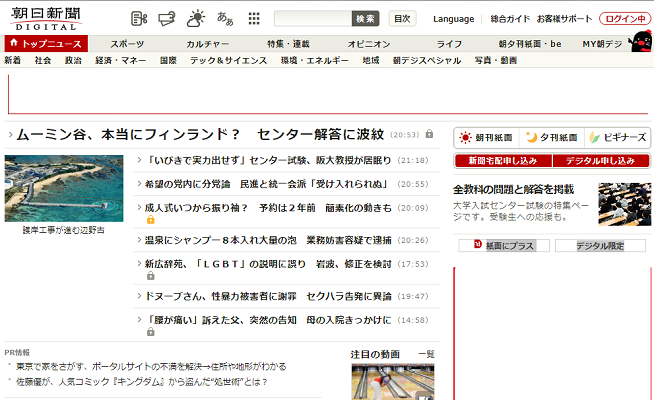Open 政治 submenu item
The image size is (654, 400).
point(73,60)
